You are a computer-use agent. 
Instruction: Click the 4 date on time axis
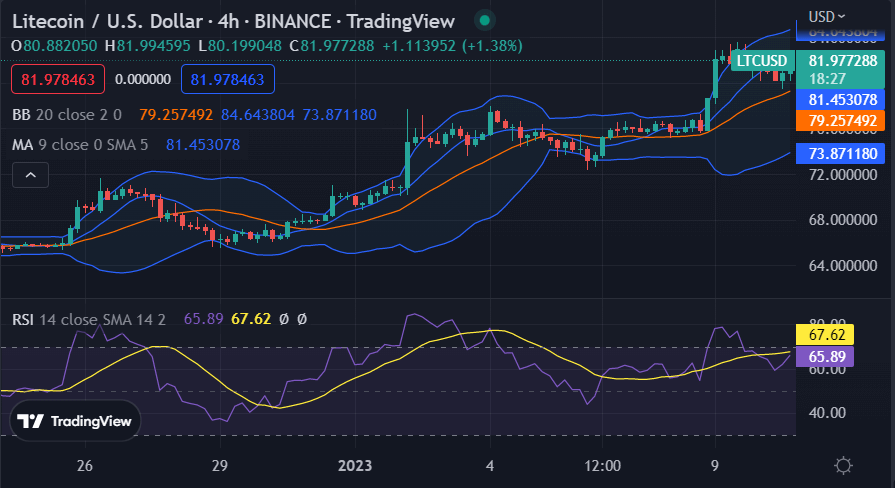pos(490,466)
